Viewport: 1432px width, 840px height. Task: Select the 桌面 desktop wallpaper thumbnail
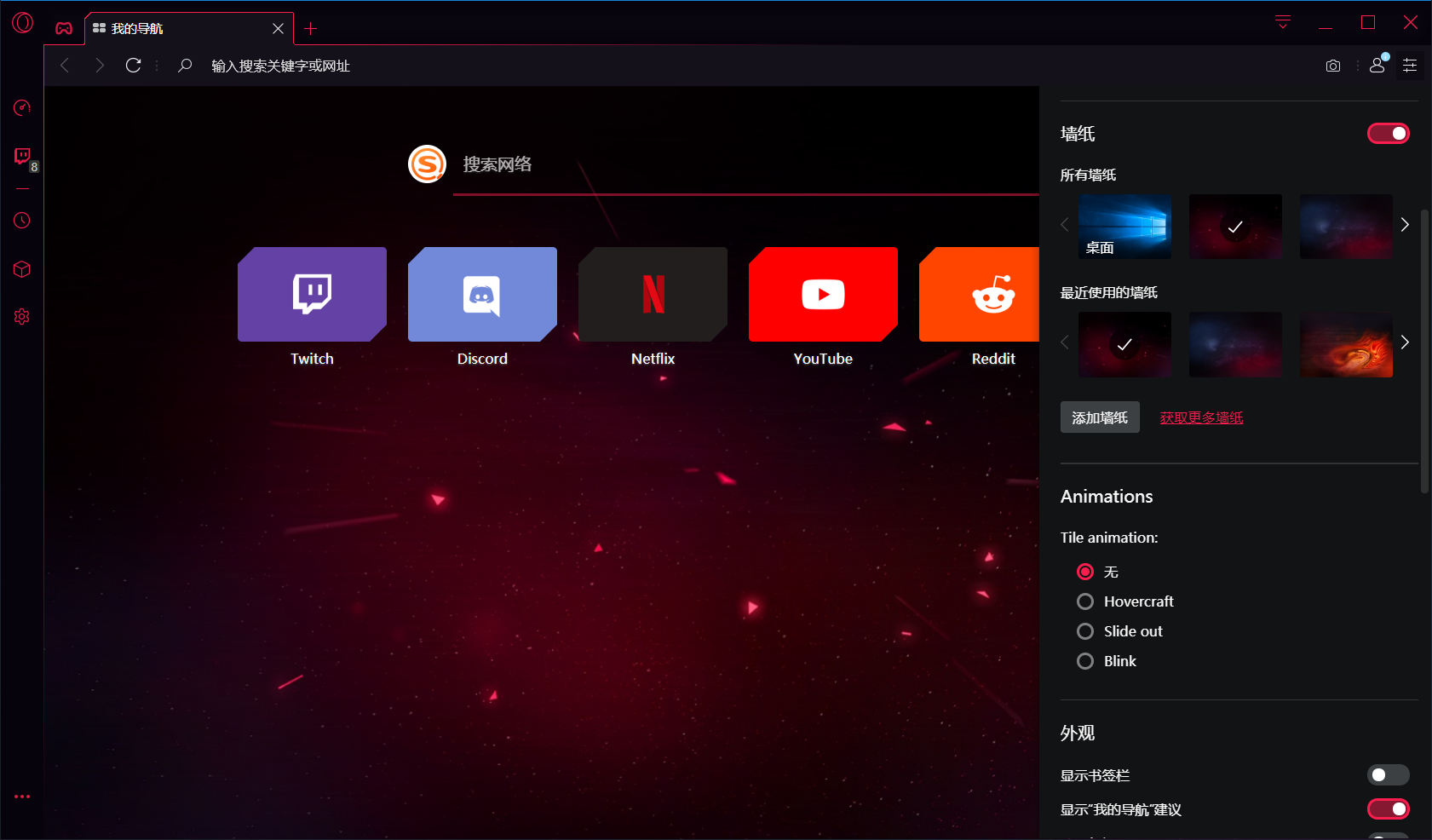(1124, 227)
